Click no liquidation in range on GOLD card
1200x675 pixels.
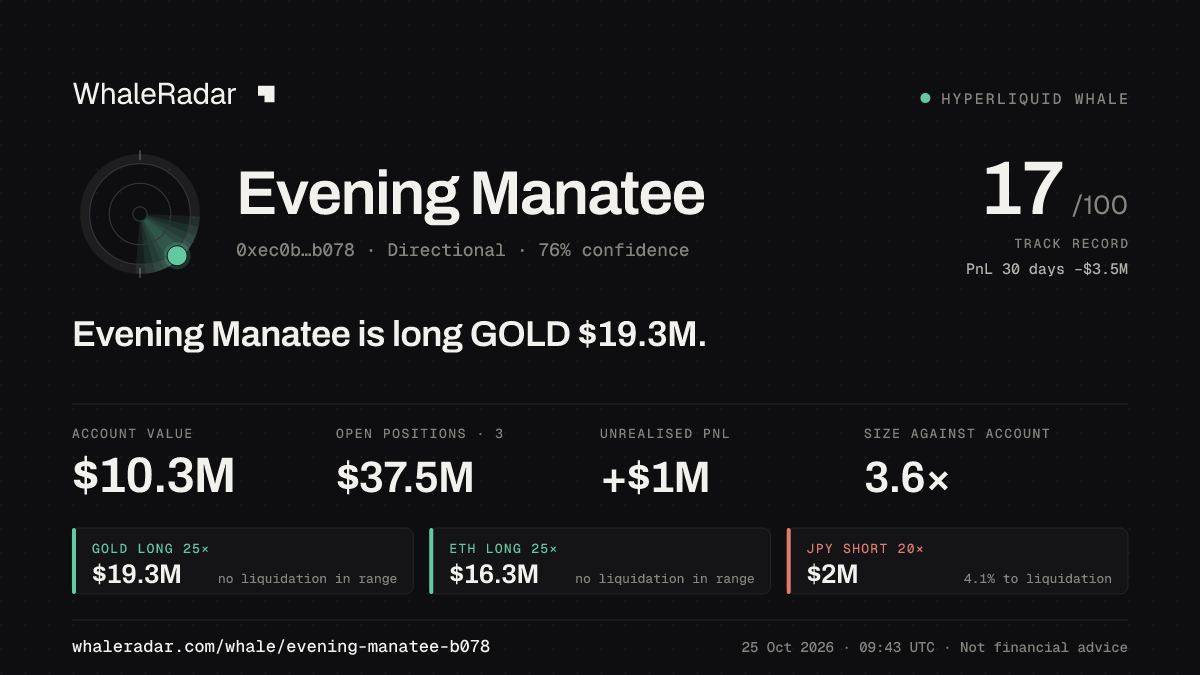tap(307, 579)
